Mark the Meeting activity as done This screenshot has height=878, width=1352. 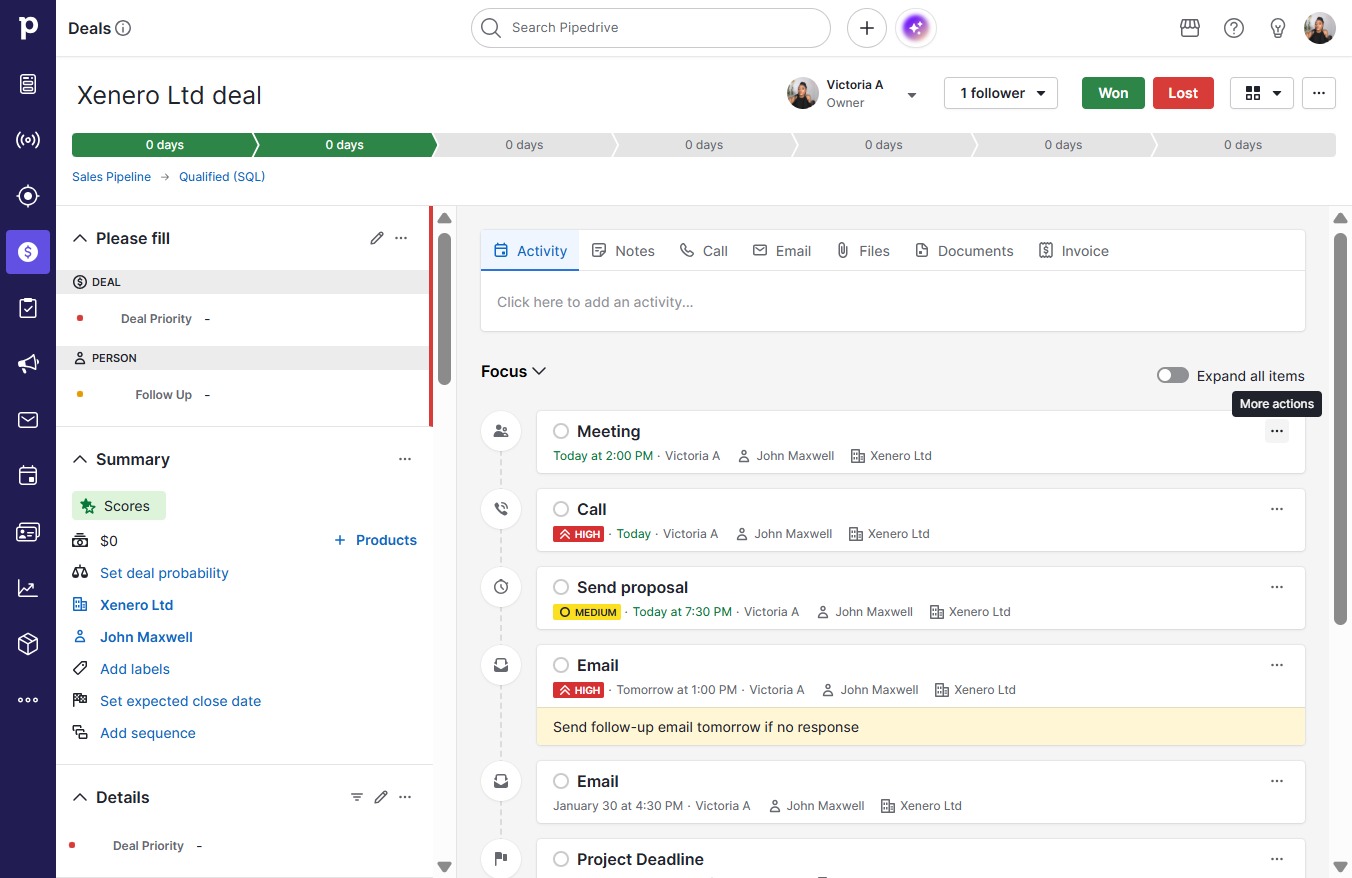[x=561, y=431]
